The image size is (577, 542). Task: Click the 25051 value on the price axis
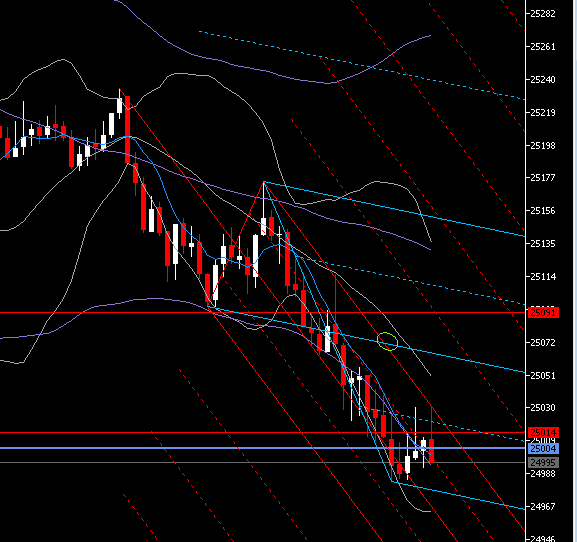[543, 376]
